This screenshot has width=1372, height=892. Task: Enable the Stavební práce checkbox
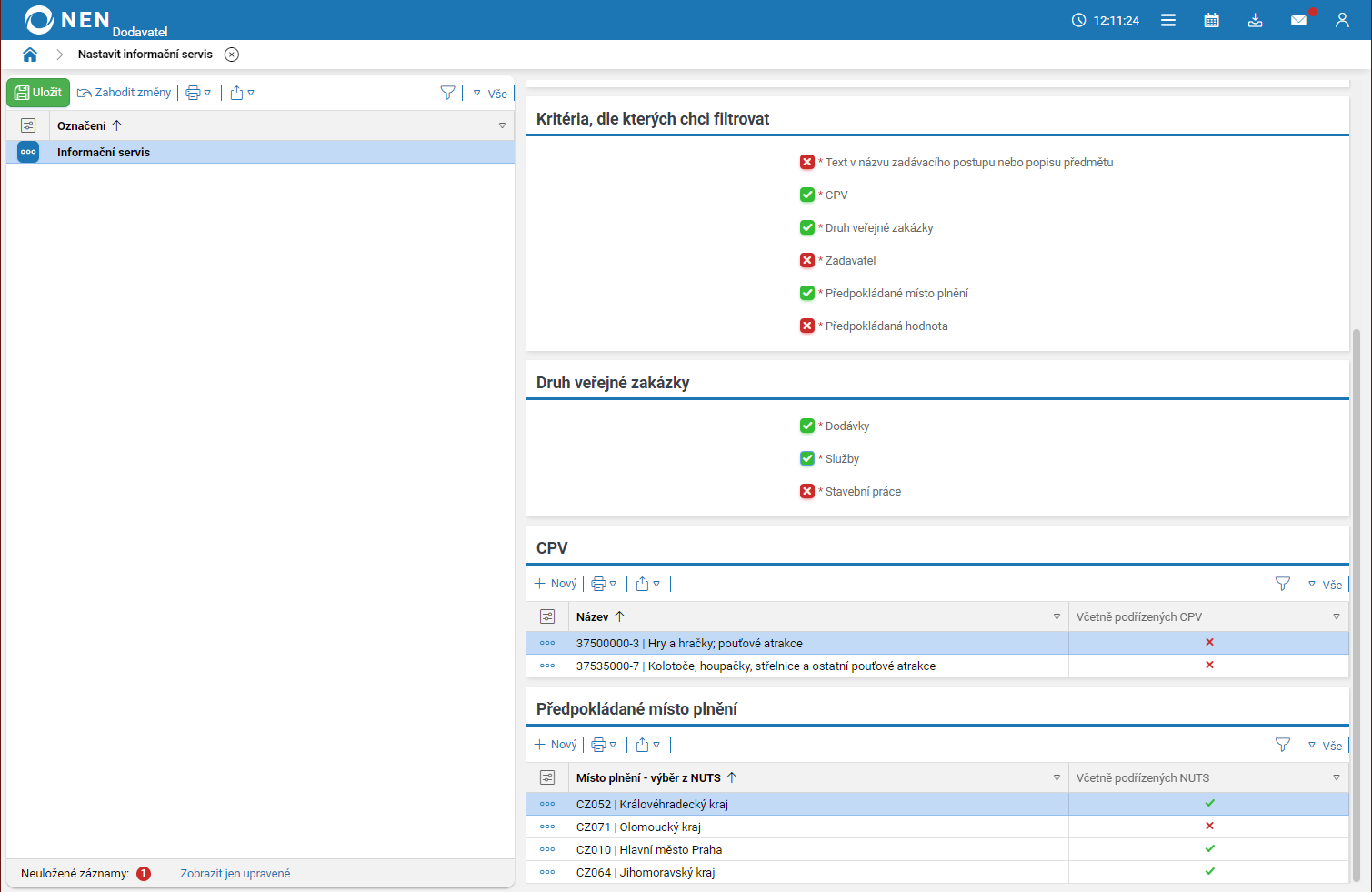[807, 491]
